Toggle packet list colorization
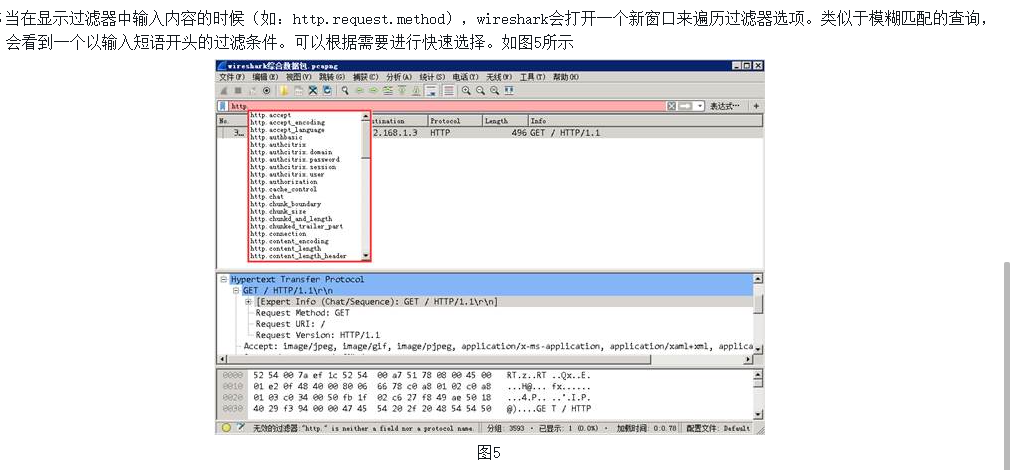 449,90
